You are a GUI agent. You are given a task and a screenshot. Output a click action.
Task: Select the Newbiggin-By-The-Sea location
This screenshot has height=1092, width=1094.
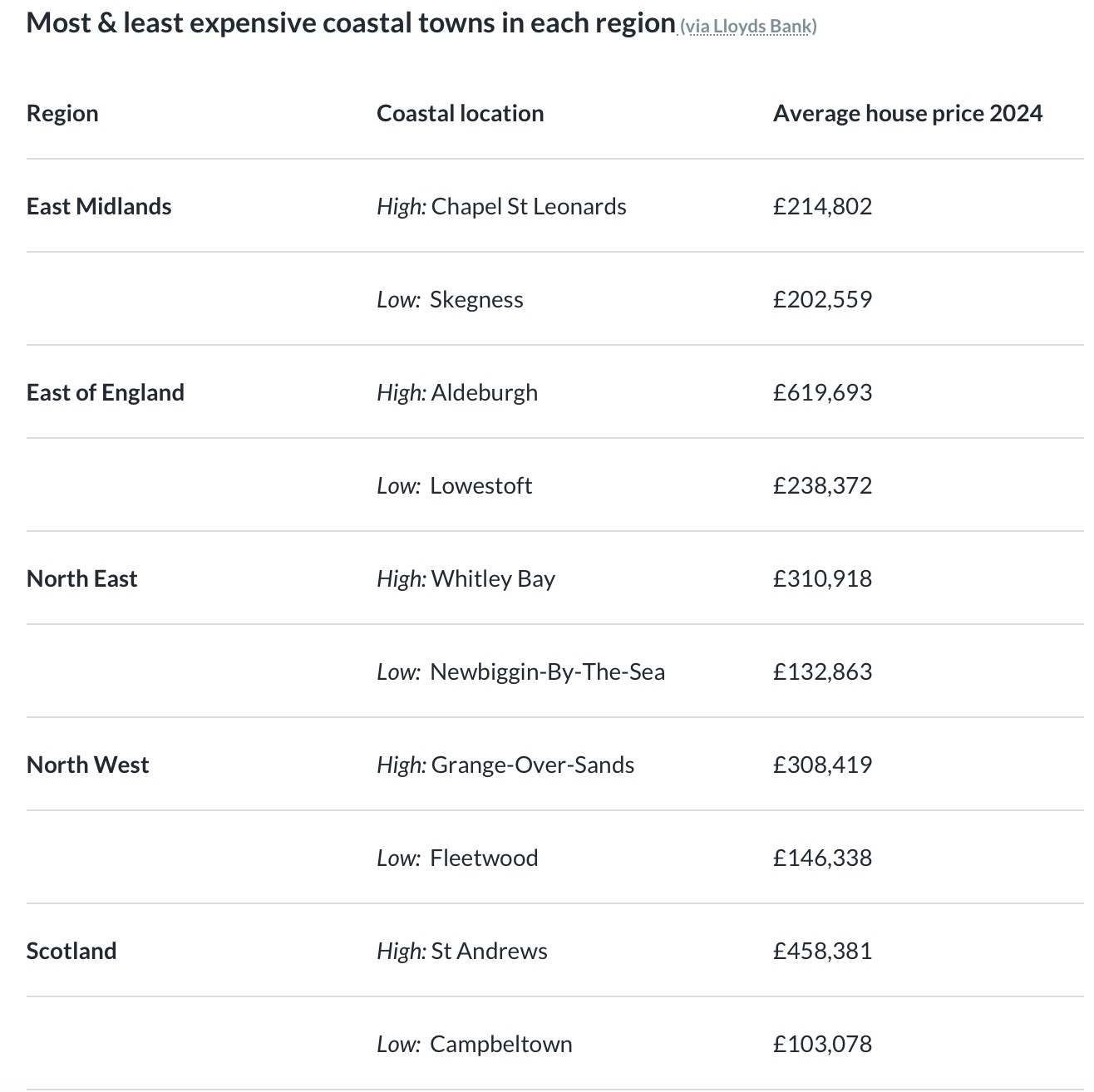pyautogui.click(x=547, y=672)
